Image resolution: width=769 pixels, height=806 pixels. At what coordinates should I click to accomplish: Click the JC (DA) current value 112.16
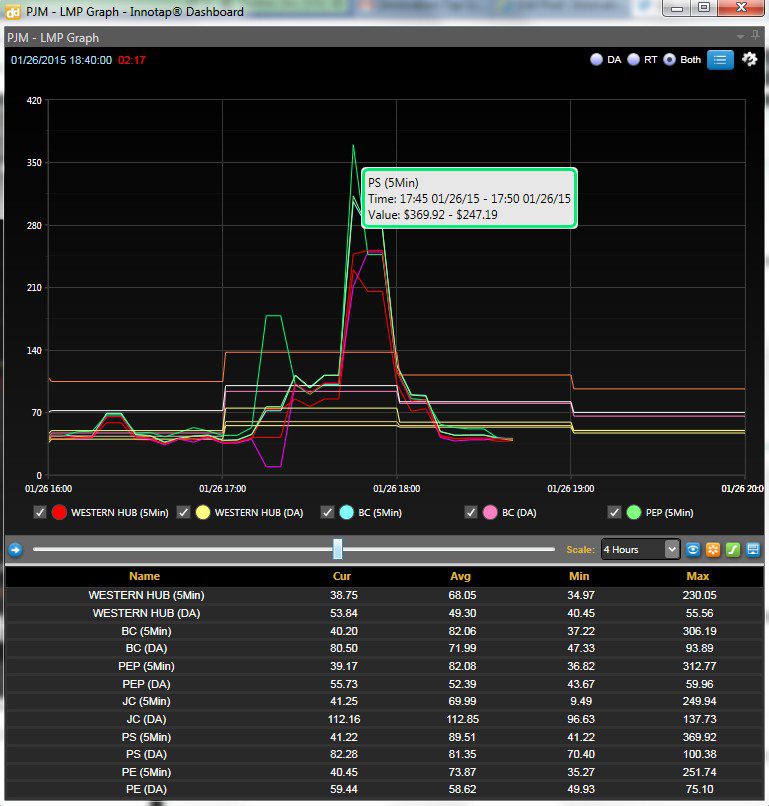(x=344, y=720)
